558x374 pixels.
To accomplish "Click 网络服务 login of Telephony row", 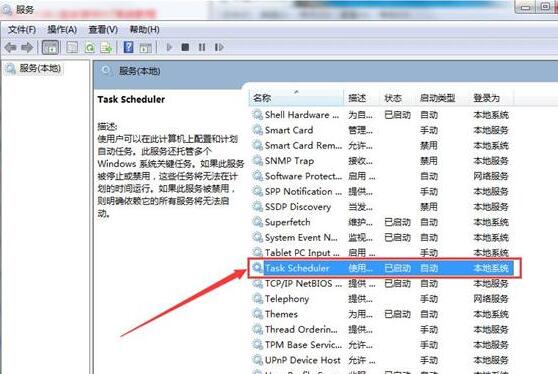I will (491, 299).
